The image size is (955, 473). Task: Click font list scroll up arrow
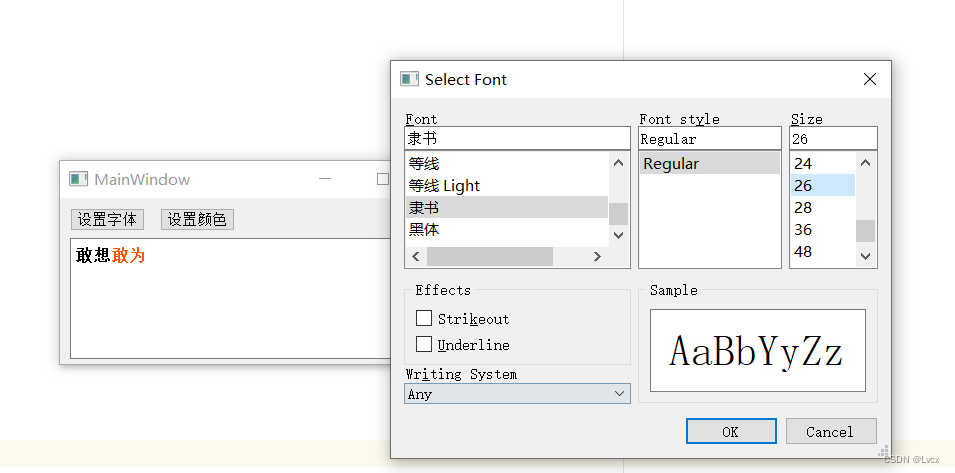coord(618,163)
